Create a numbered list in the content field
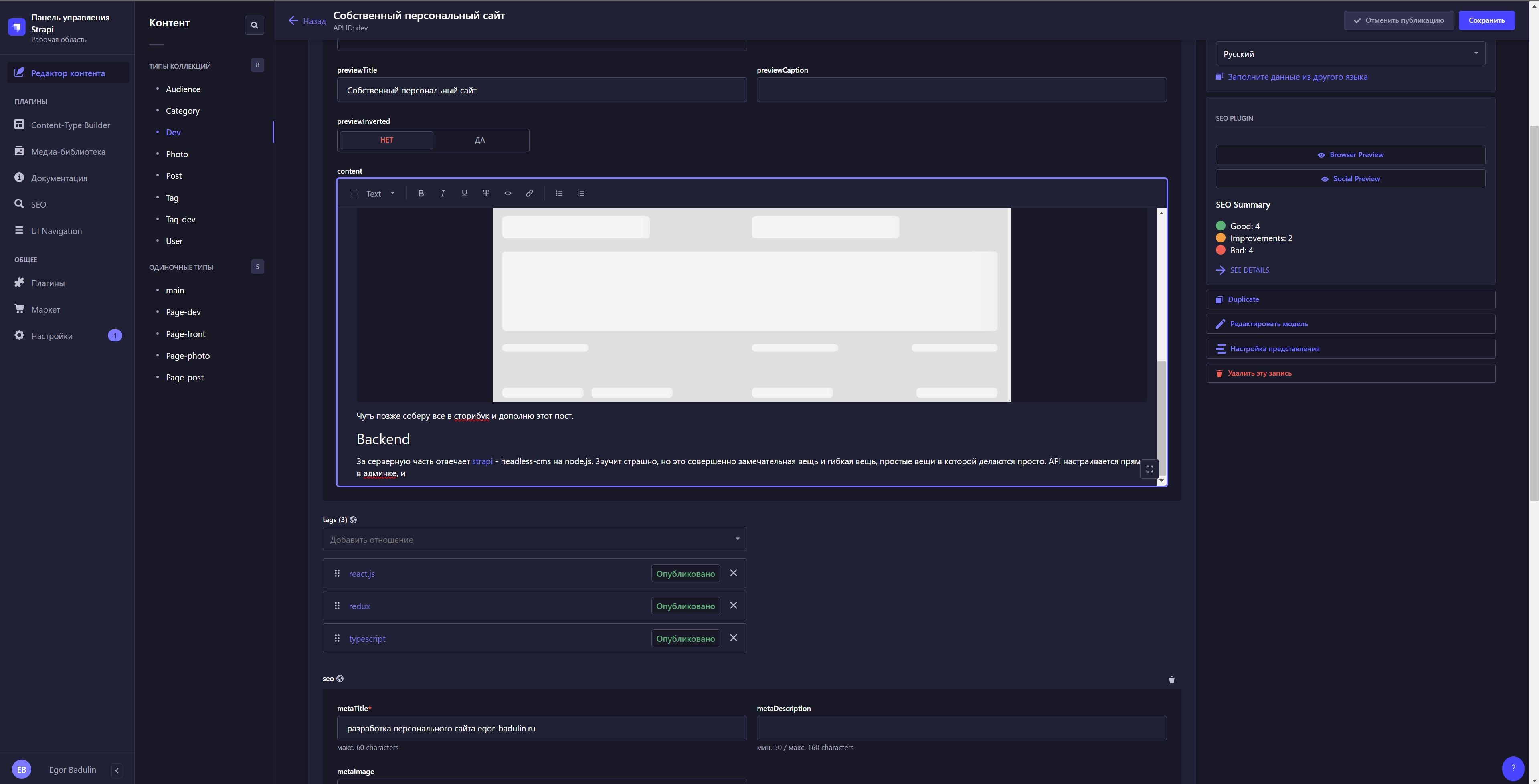 (x=580, y=193)
